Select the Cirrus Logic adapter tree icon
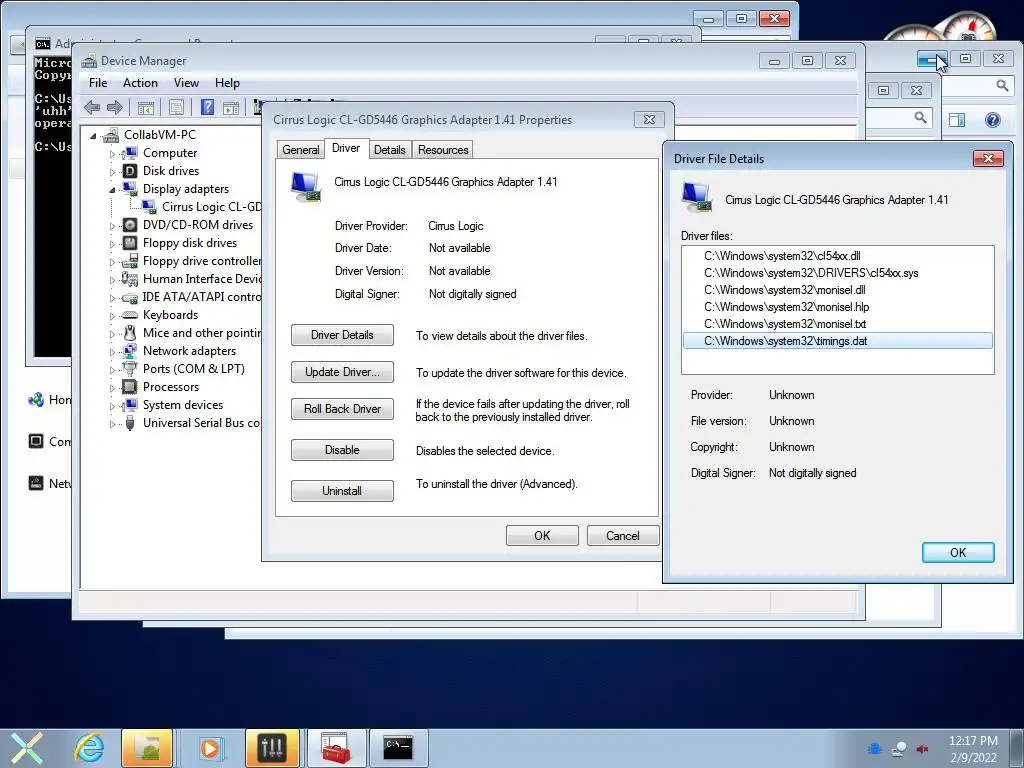1024x768 pixels. click(x=149, y=207)
